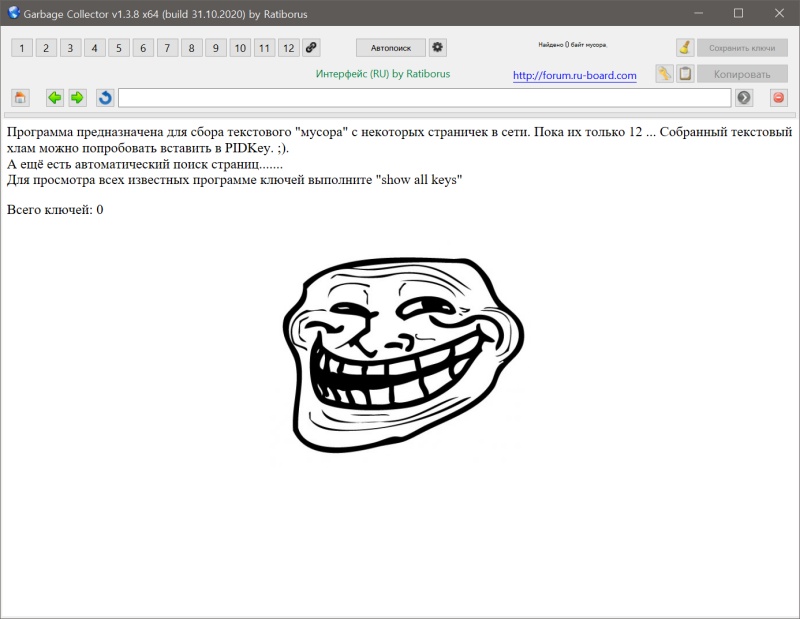
Task: Stop loading with red stop icon
Action: pos(779,97)
